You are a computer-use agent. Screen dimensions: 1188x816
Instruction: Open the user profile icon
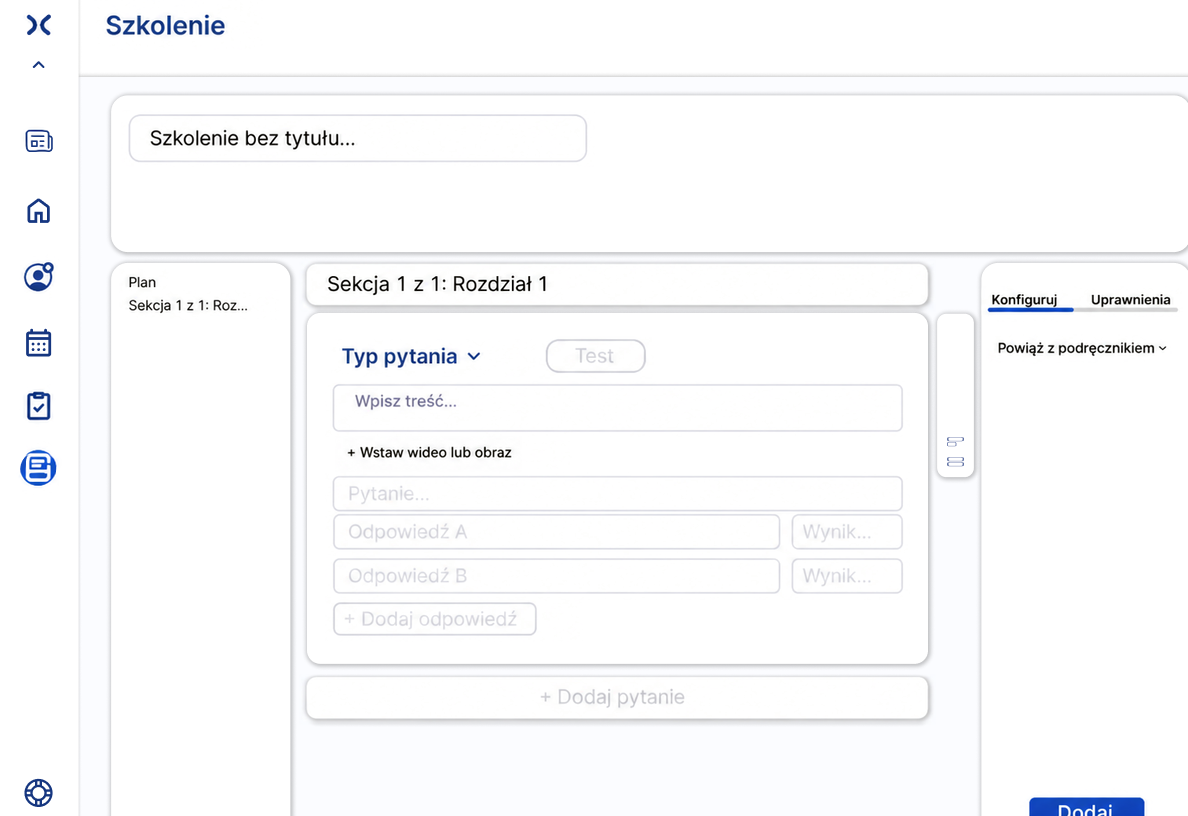pyautogui.click(x=39, y=277)
